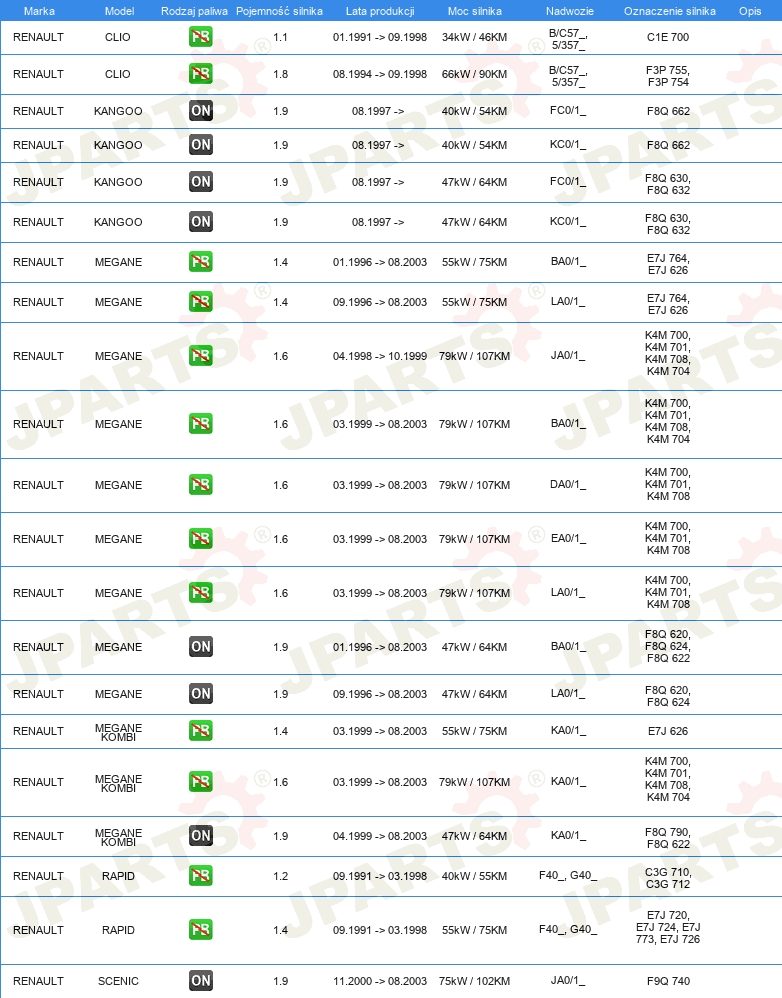
Task: Click petrol icon in Megane 1.6 DA0/1_ row
Action: (200, 485)
